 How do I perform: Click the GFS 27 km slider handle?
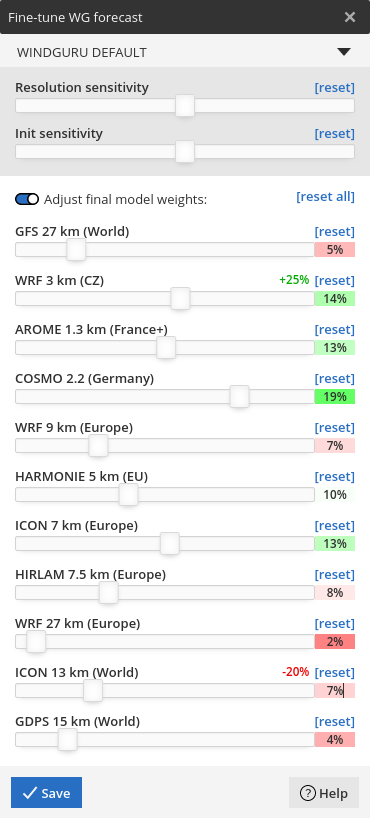tap(76, 250)
